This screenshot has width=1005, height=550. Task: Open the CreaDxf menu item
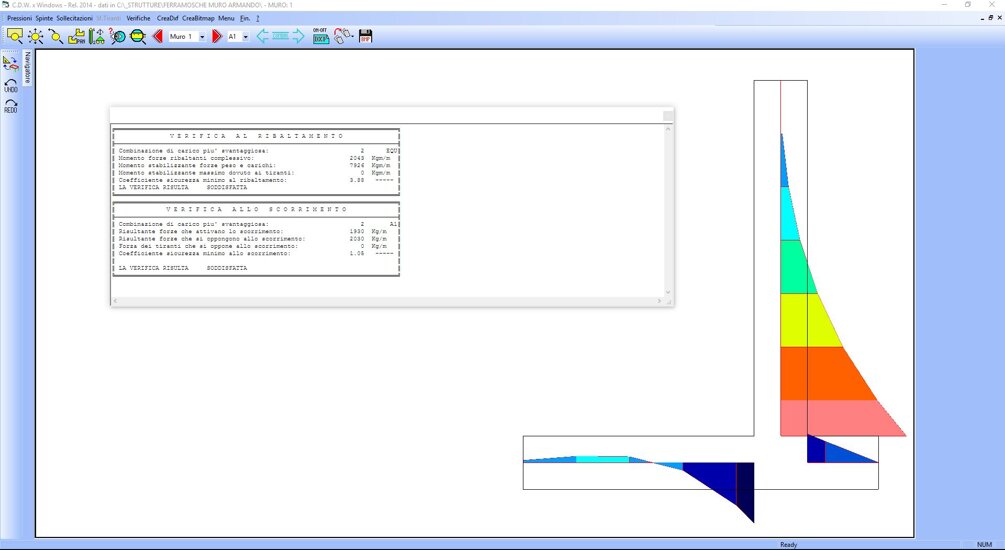click(x=167, y=19)
